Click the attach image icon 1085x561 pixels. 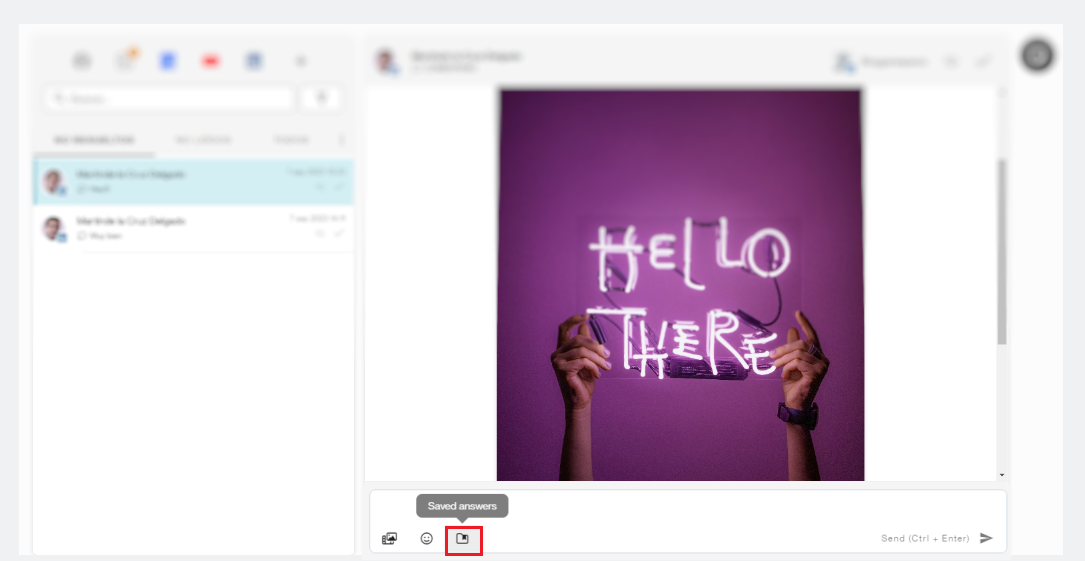[x=390, y=539]
